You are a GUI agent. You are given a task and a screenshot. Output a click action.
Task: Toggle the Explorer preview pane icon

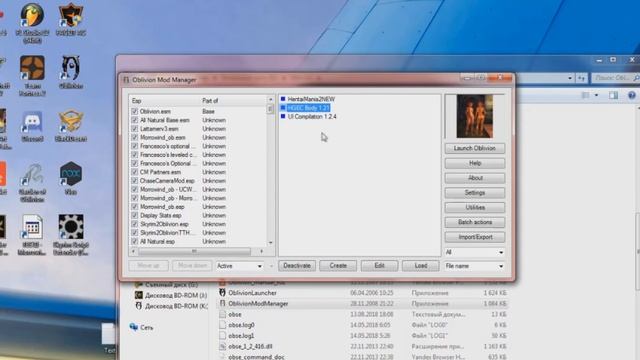coord(613,95)
